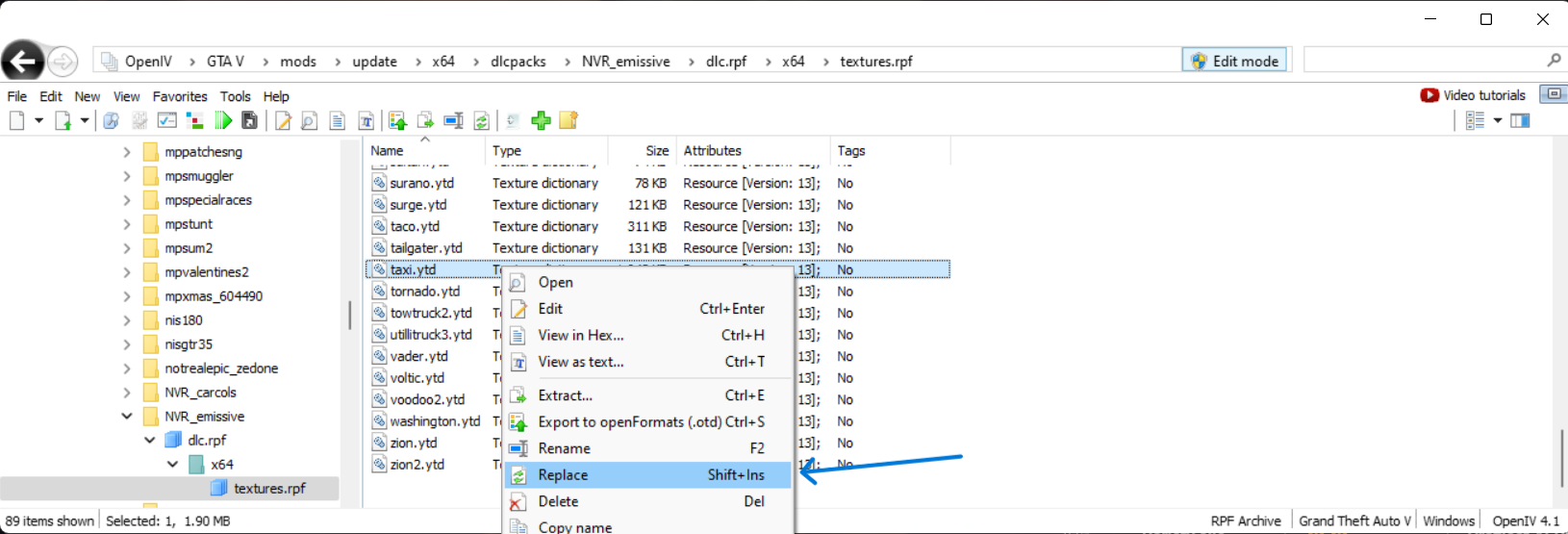Click the Extract files toolbar icon
Screen dimensions: 1568x534
(x=425, y=120)
